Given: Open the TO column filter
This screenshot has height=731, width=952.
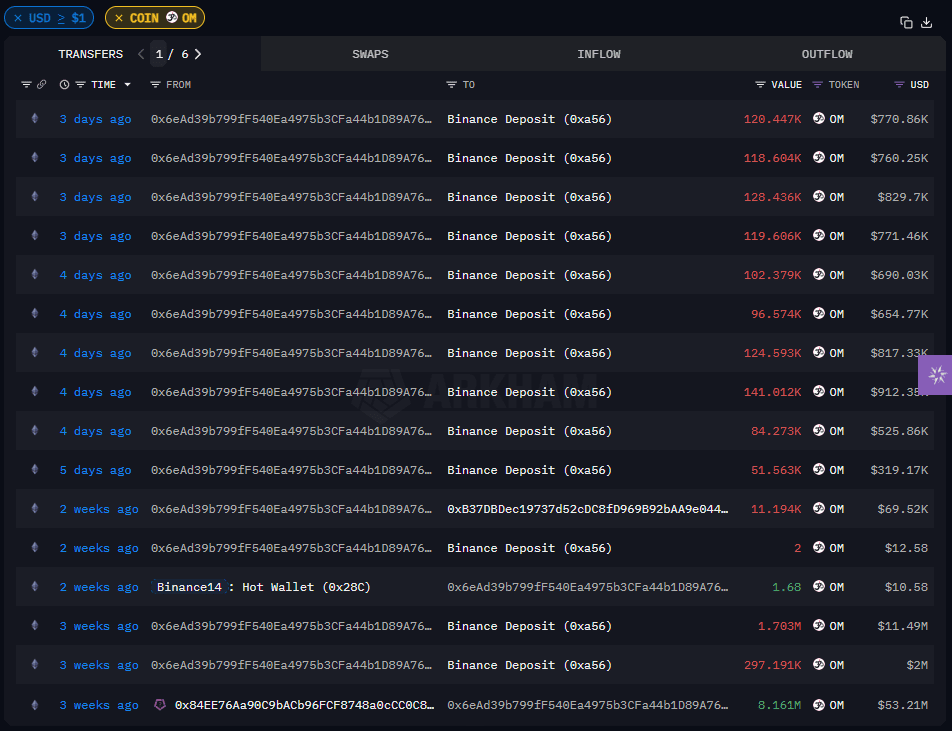Looking at the screenshot, I should (451, 84).
